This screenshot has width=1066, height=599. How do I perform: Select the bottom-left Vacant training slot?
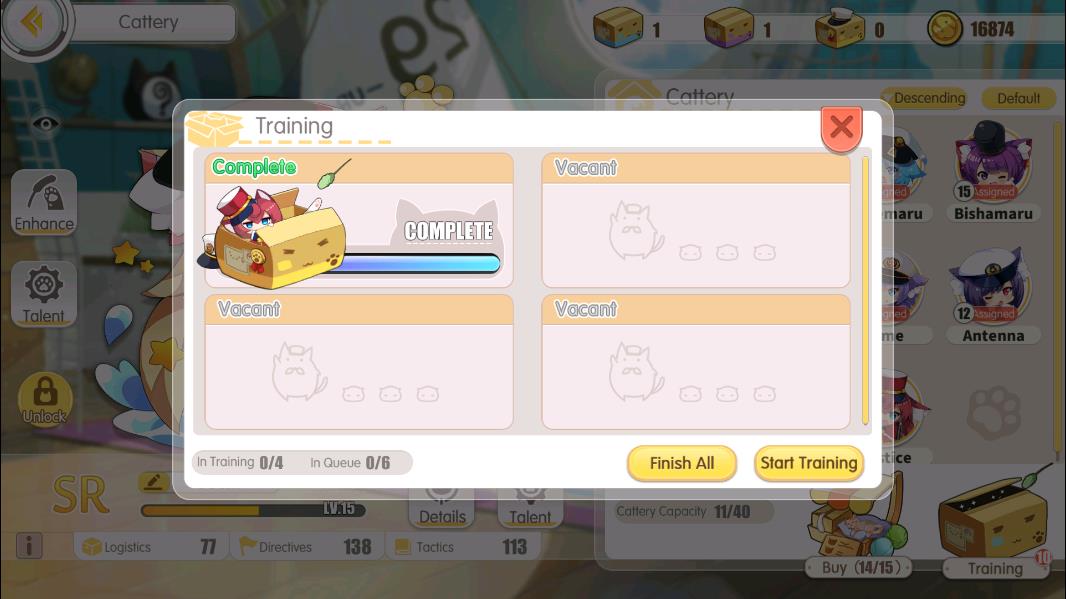359,361
